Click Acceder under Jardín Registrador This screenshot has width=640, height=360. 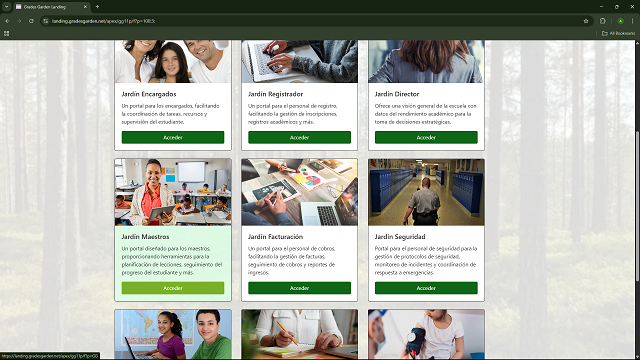[x=299, y=138]
